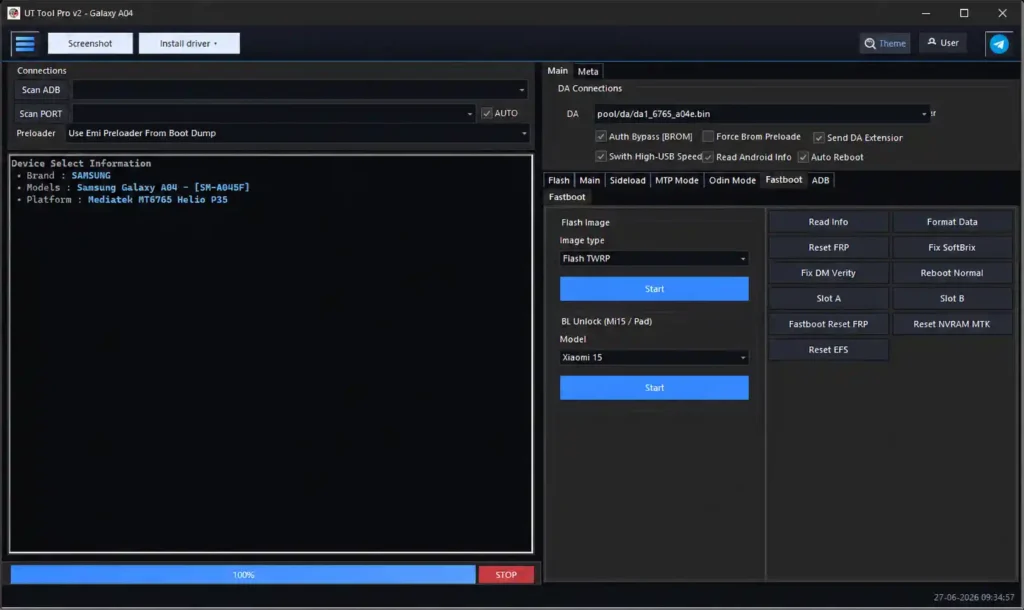Click the 100% progress bar

coord(243,575)
